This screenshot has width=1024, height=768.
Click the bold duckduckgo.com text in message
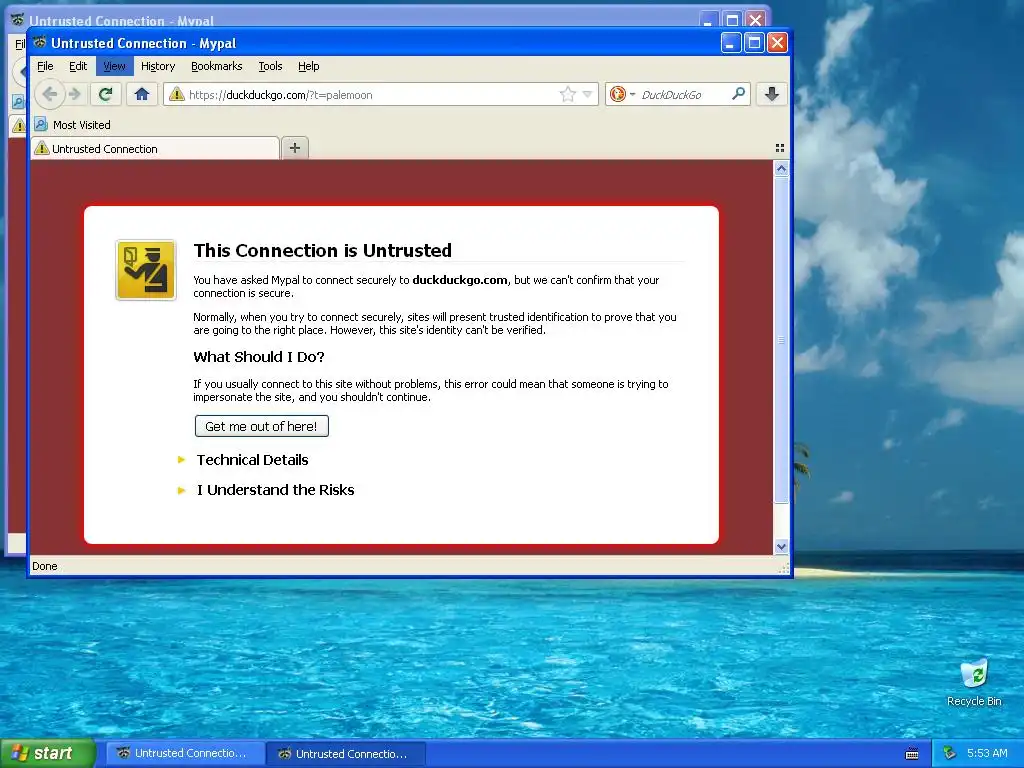point(460,280)
